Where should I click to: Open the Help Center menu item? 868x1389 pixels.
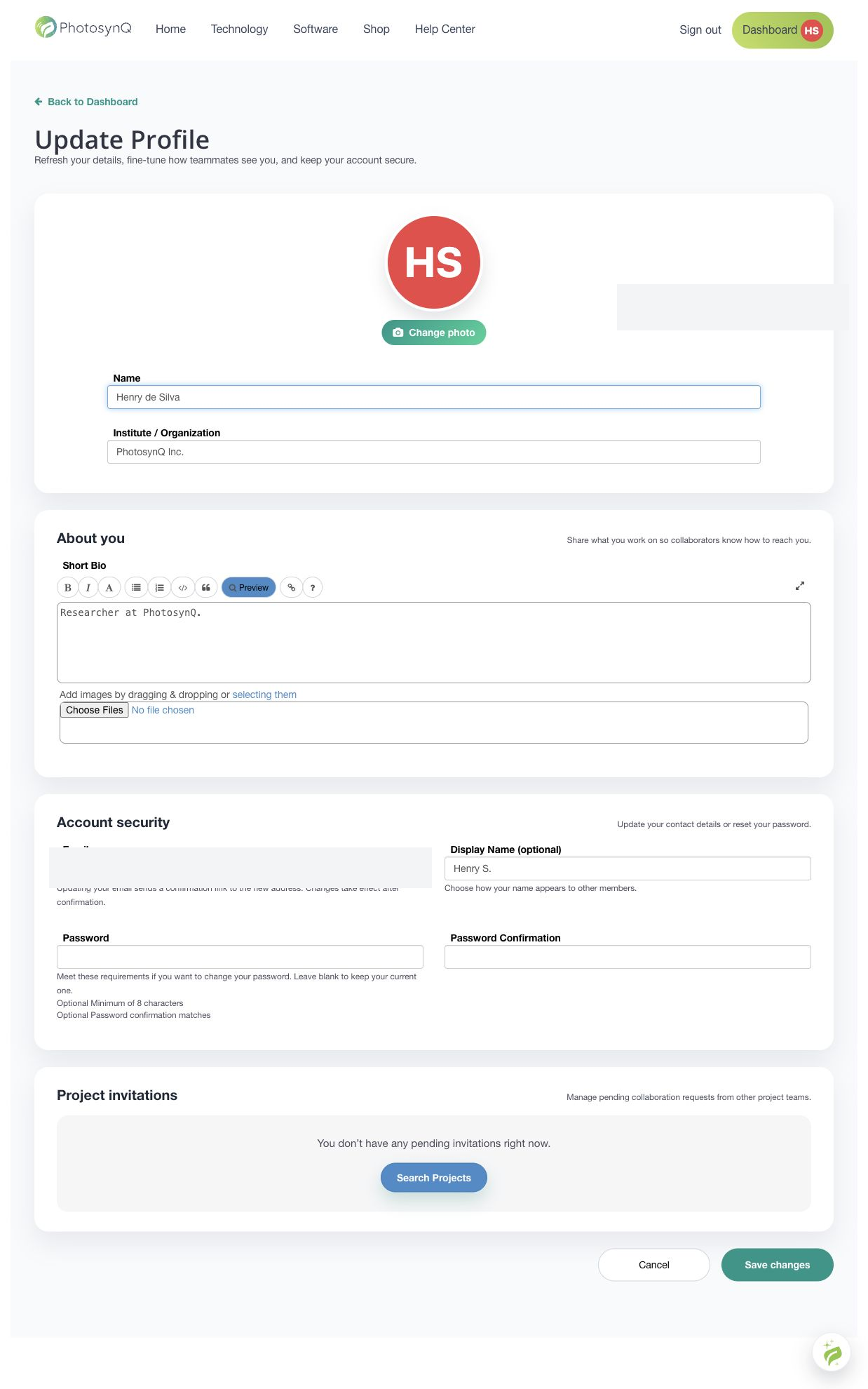(x=445, y=29)
